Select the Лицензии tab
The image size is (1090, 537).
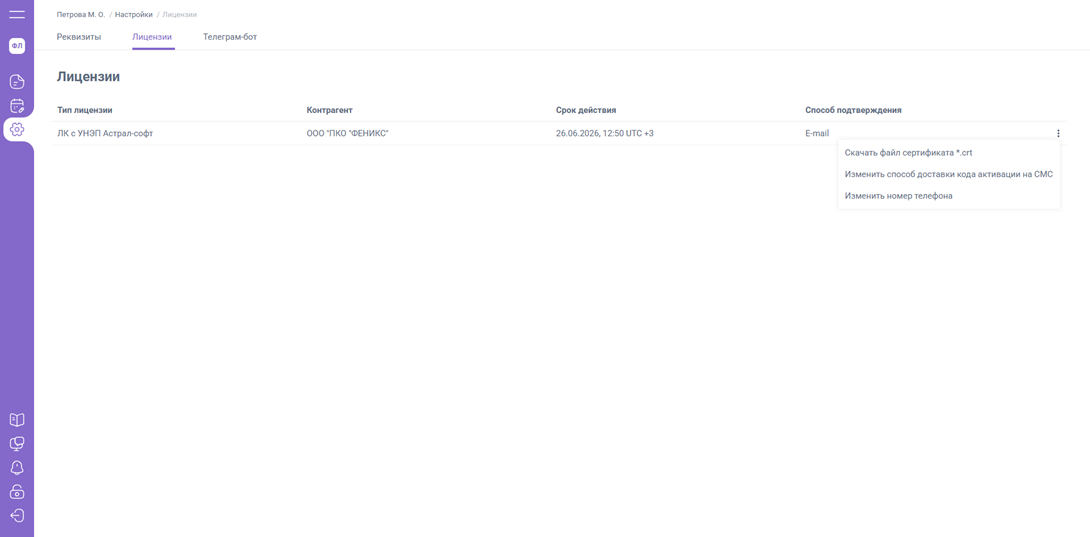[x=152, y=37]
